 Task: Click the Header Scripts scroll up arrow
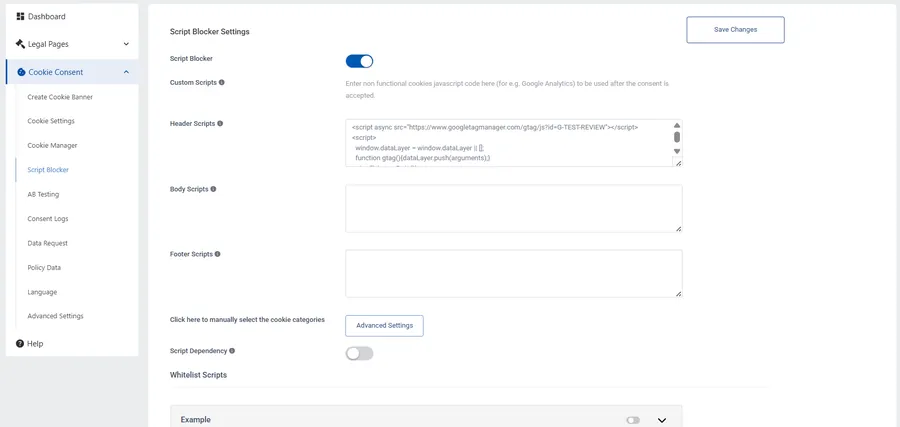[x=677, y=125]
